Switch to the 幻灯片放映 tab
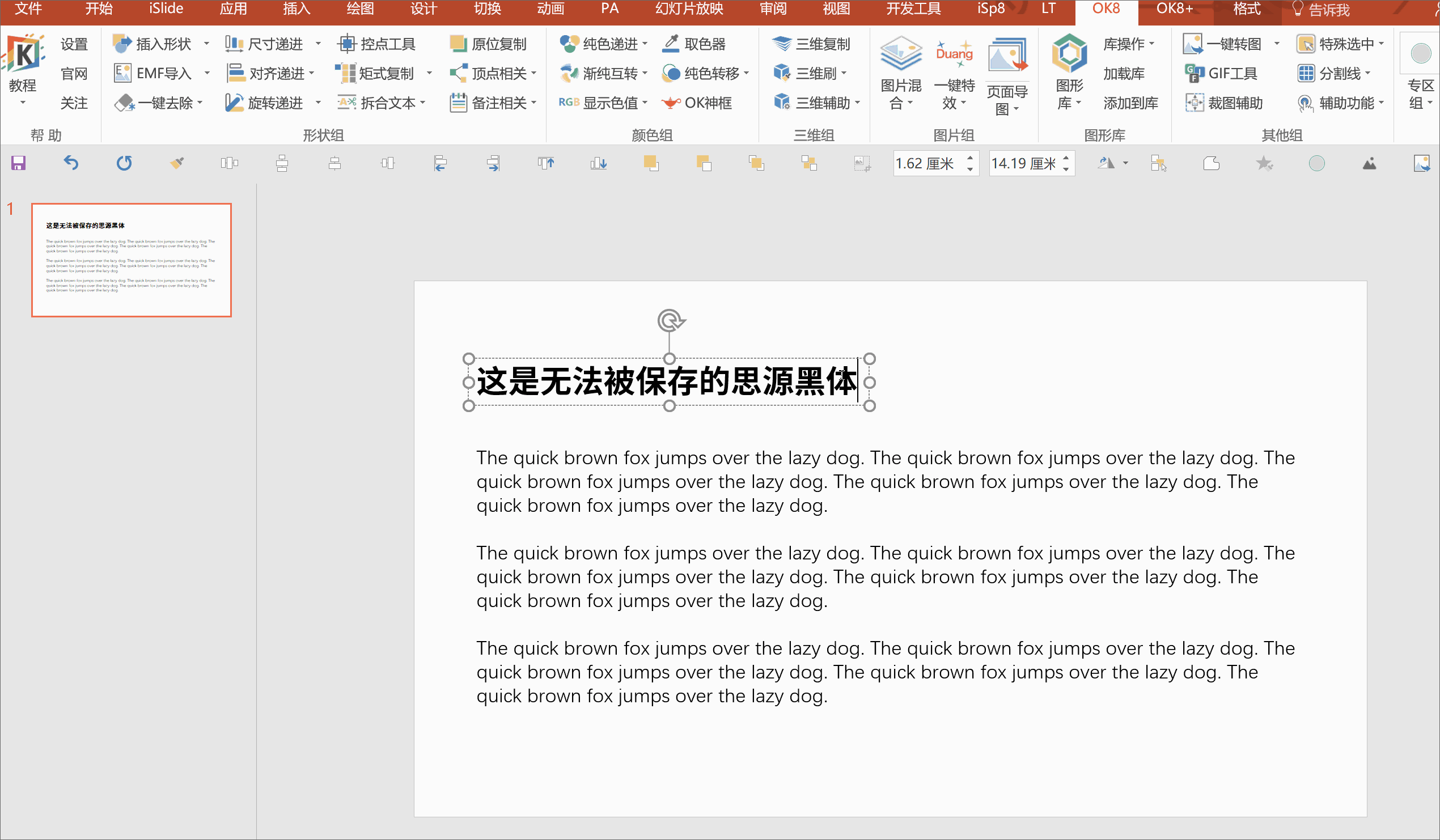This screenshot has width=1440, height=840. [x=689, y=9]
